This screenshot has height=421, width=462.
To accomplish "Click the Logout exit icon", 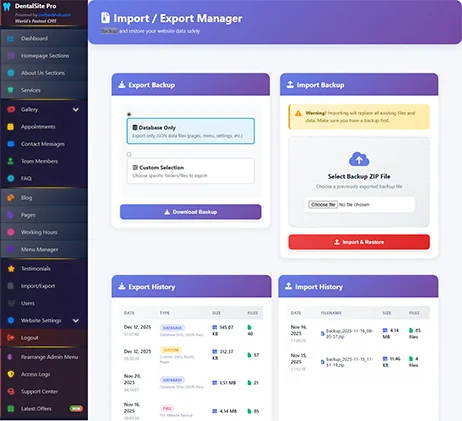I will tap(11, 338).
